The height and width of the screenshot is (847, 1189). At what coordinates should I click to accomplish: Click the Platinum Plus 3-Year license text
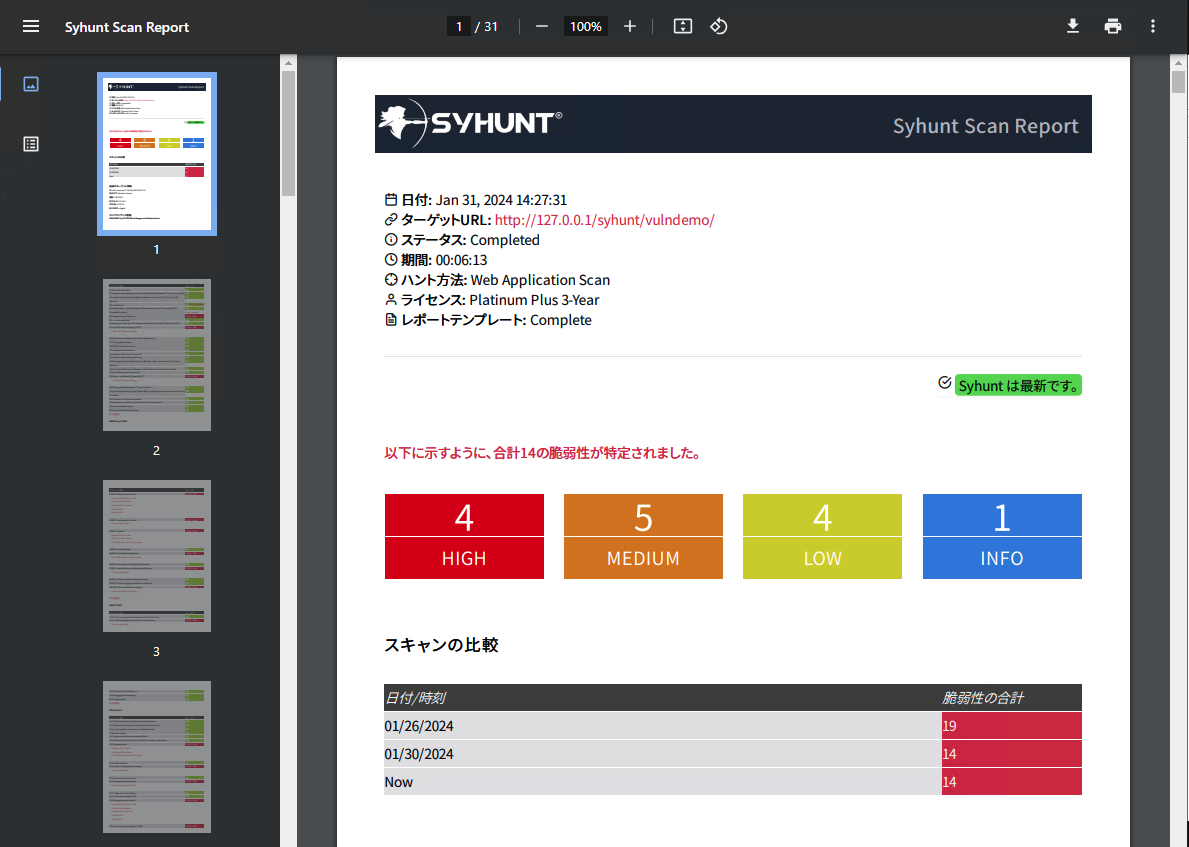534,300
